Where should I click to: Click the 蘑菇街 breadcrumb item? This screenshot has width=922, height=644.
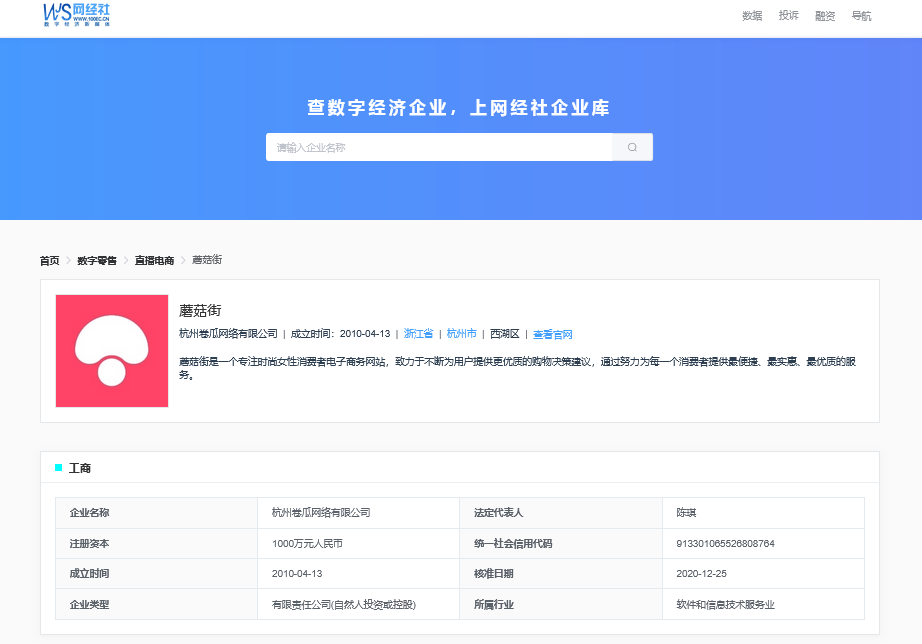pos(207,260)
